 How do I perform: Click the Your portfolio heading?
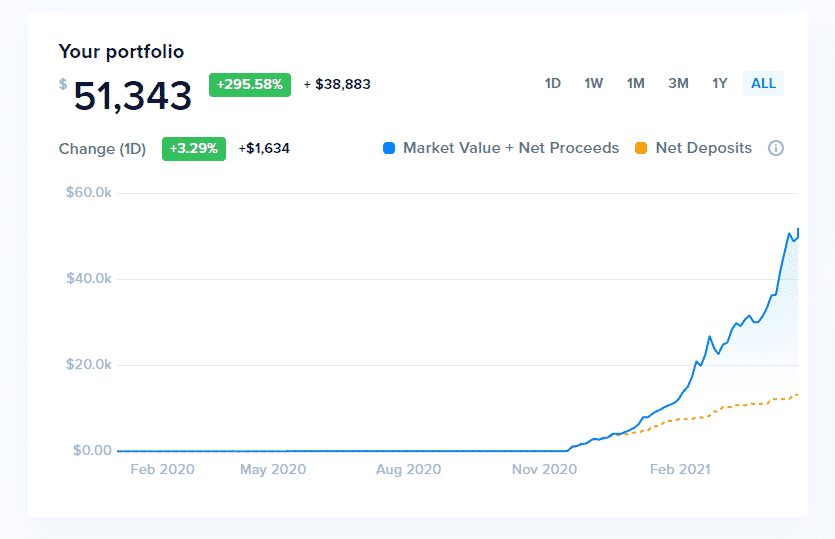point(121,52)
